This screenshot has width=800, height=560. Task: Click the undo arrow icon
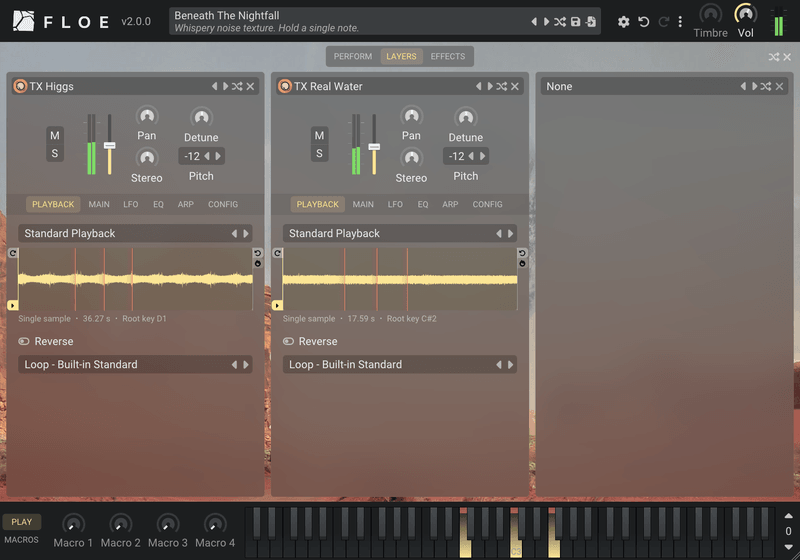(644, 22)
